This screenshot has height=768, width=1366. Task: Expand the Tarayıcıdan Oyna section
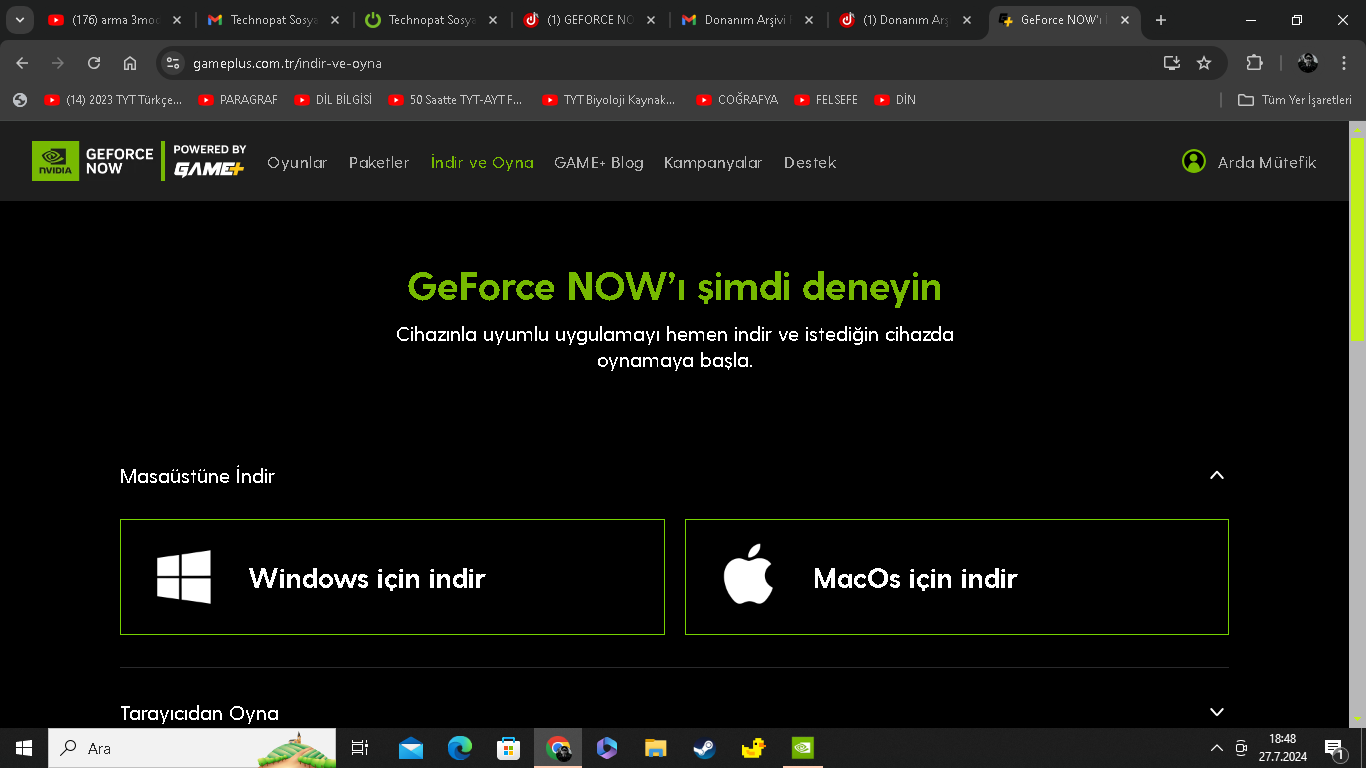(x=1217, y=712)
